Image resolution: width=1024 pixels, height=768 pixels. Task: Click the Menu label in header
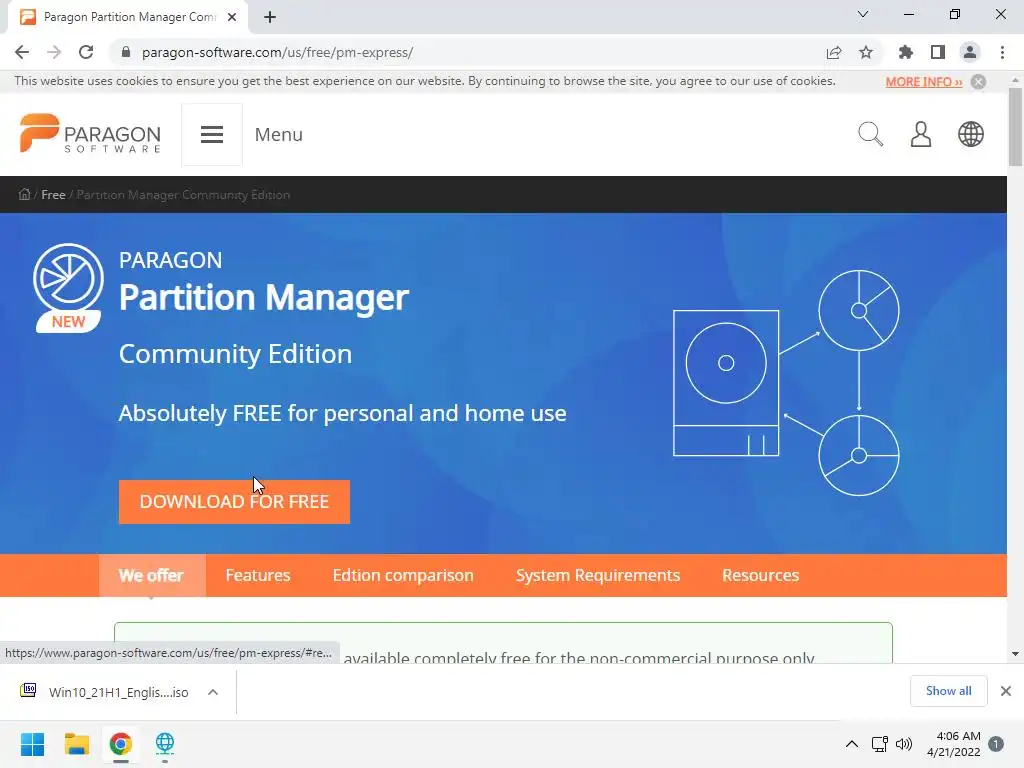point(278,135)
